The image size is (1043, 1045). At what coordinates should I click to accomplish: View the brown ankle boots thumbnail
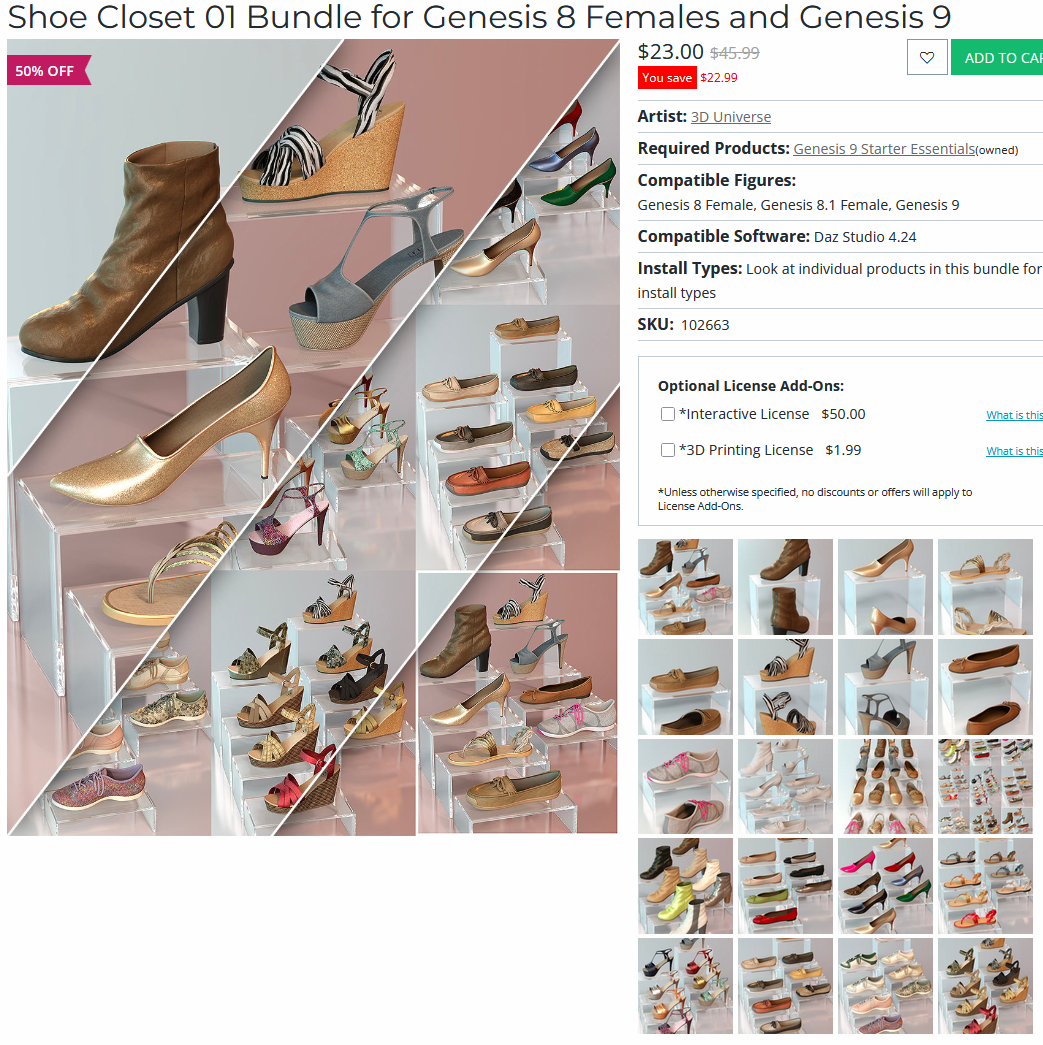pos(785,586)
